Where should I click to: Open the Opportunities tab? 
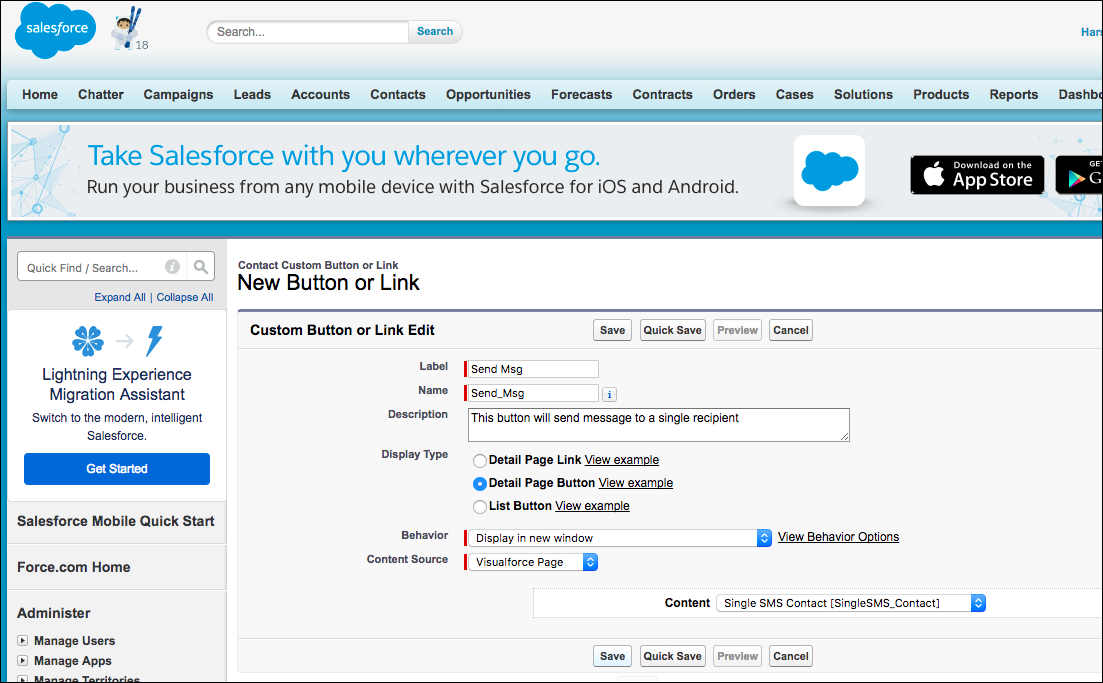tap(488, 94)
